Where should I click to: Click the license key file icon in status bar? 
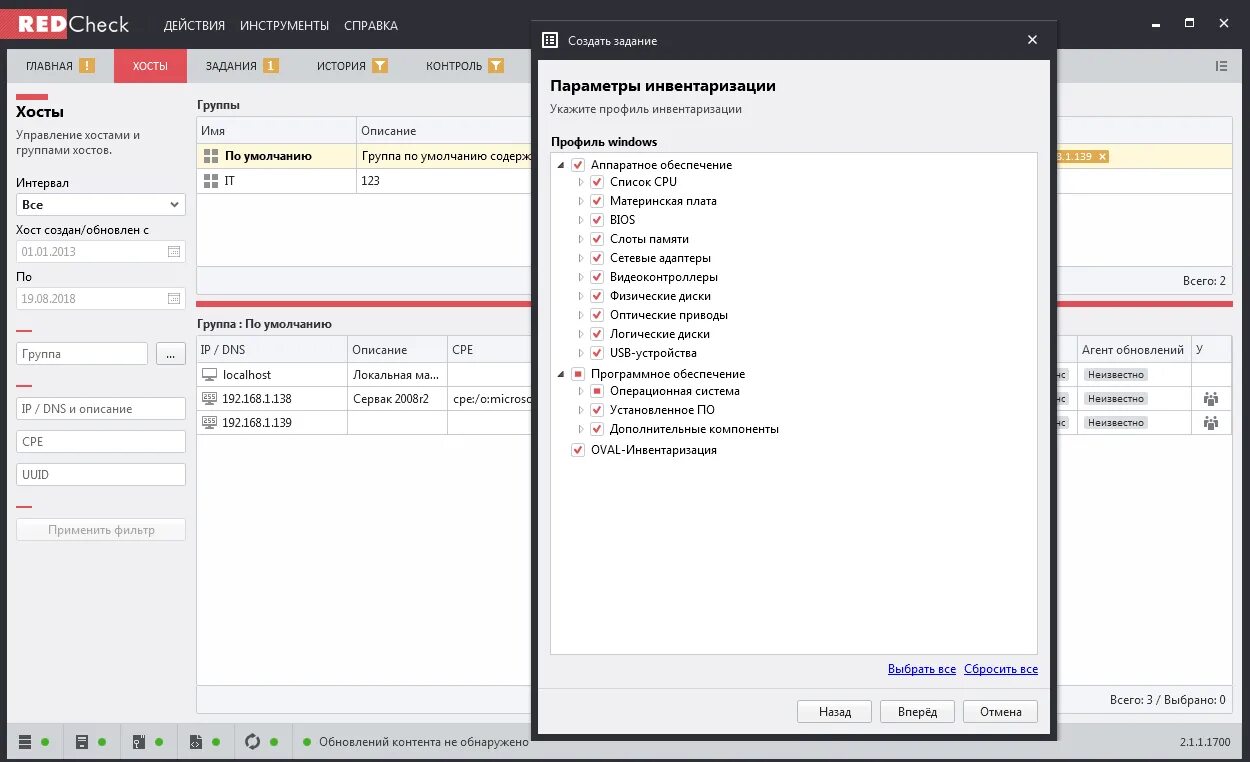(x=140, y=742)
